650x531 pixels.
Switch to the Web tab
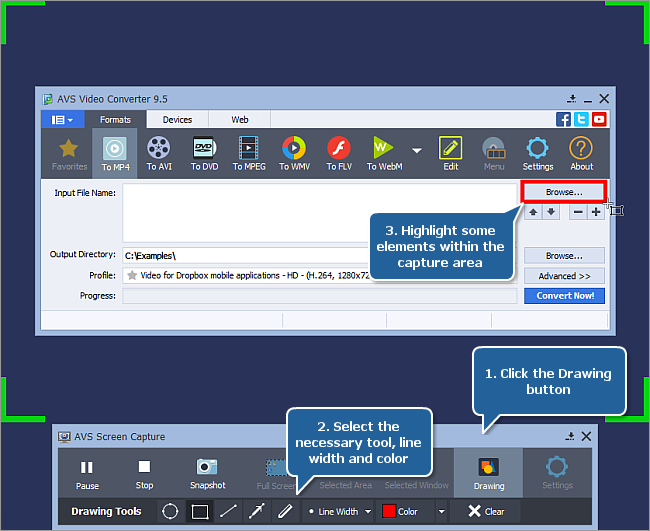pyautogui.click(x=240, y=120)
